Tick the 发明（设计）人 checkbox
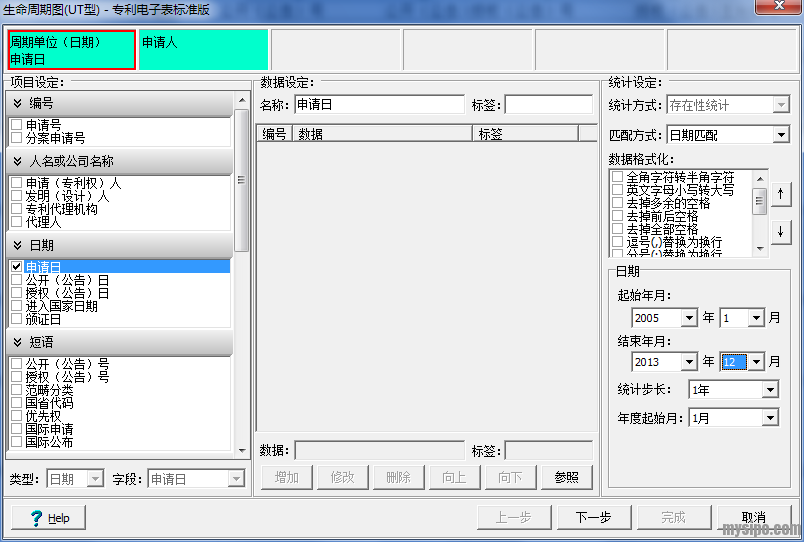The image size is (804, 542). click(x=16, y=197)
